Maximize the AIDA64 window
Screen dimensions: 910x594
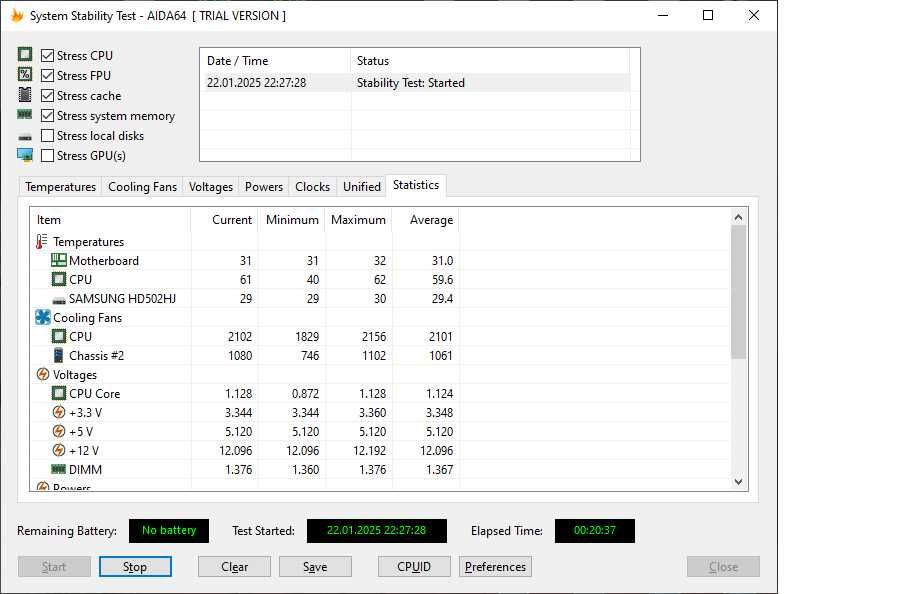[x=708, y=15]
